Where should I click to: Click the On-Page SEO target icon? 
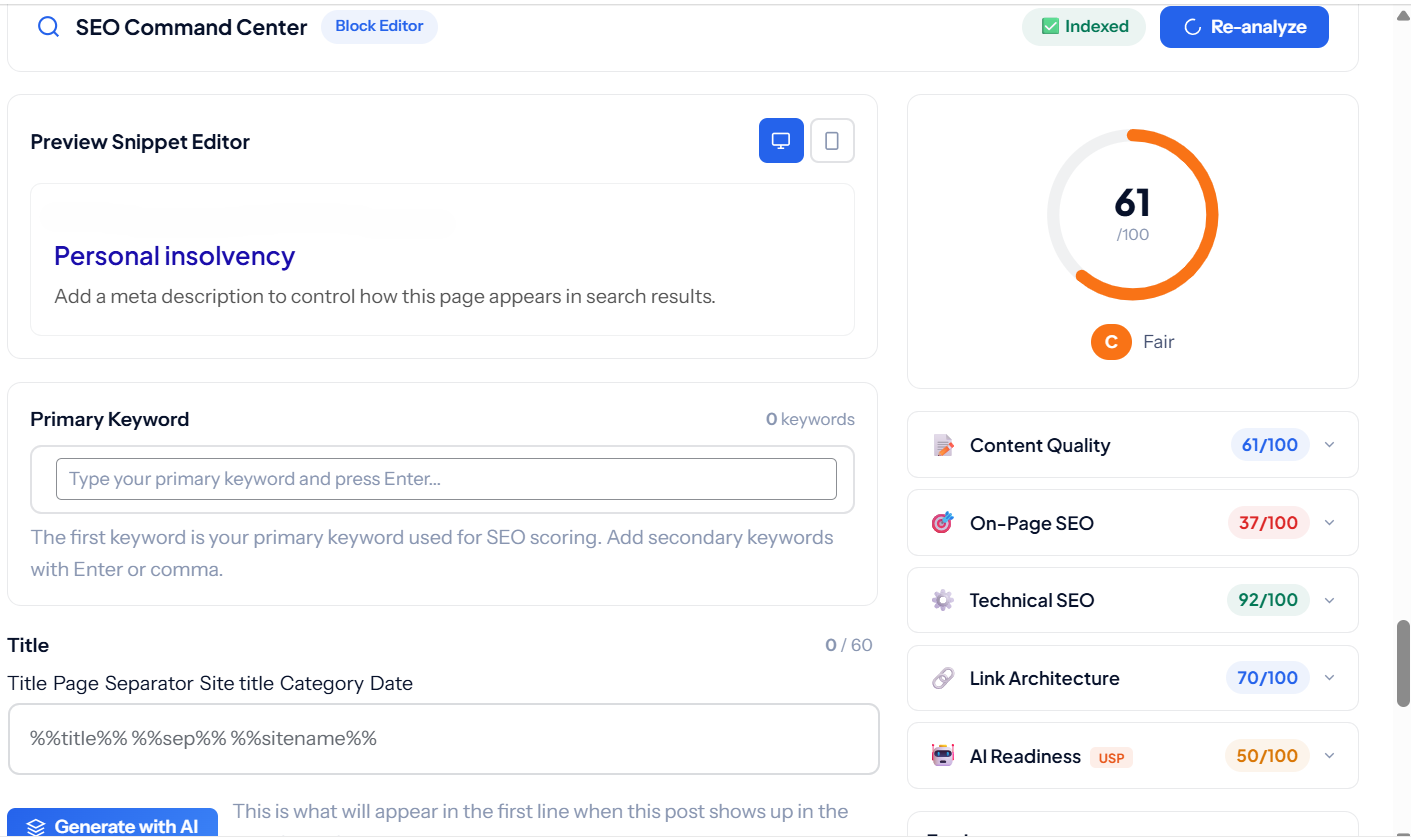click(x=943, y=523)
